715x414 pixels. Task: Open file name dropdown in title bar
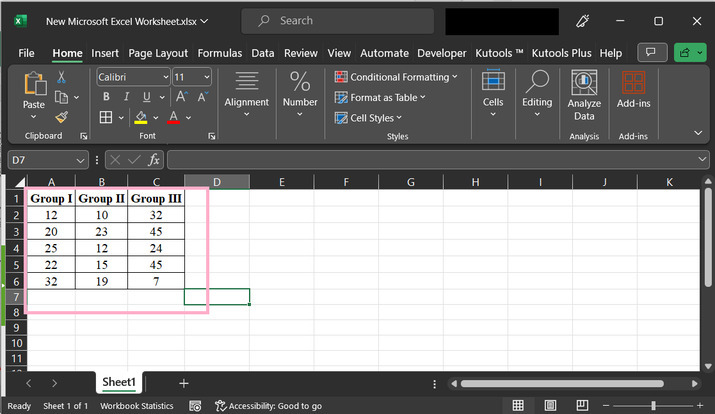[204, 21]
